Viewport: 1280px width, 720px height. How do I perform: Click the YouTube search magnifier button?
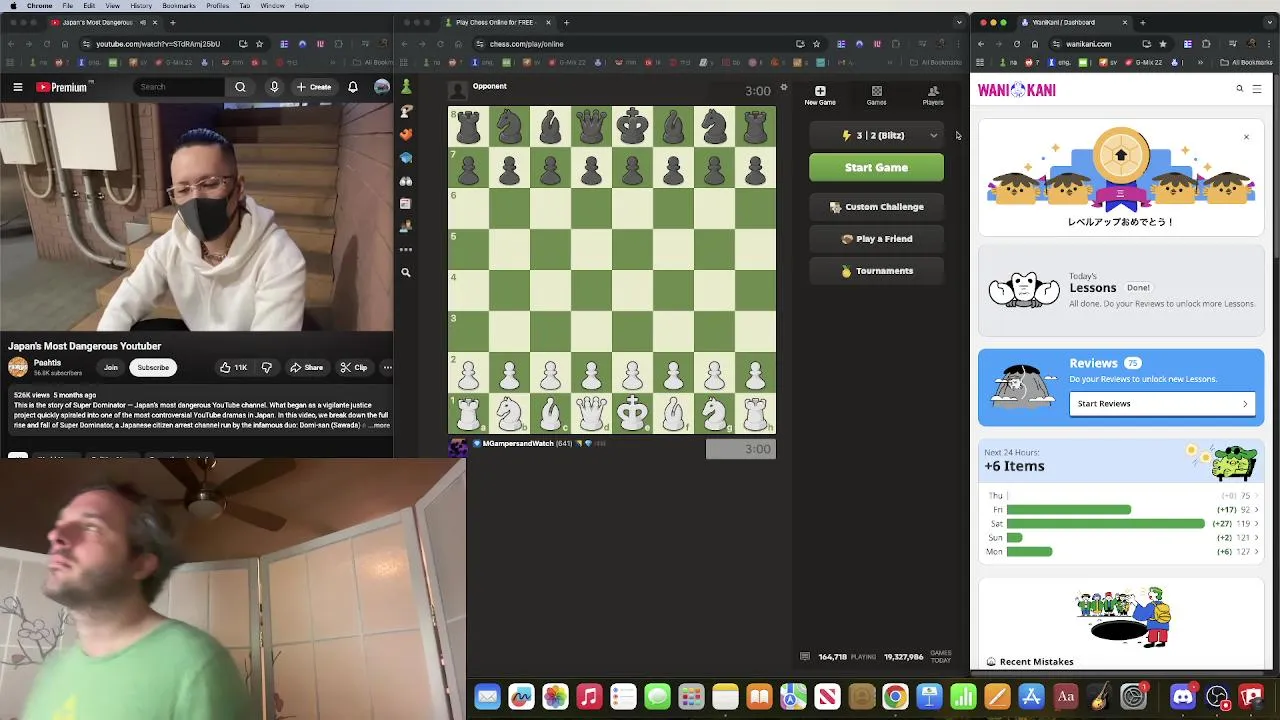tap(240, 87)
